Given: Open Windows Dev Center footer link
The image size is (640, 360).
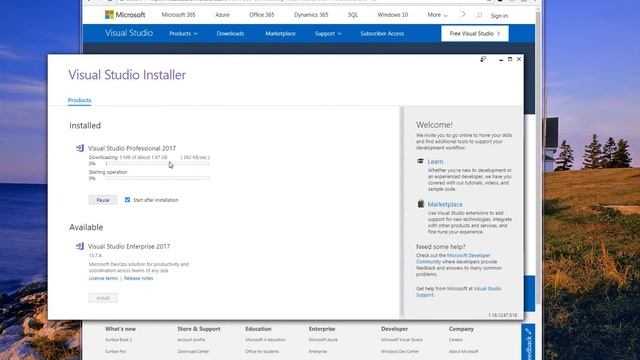Looking at the screenshot, I should pyautogui.click(x=400, y=351).
